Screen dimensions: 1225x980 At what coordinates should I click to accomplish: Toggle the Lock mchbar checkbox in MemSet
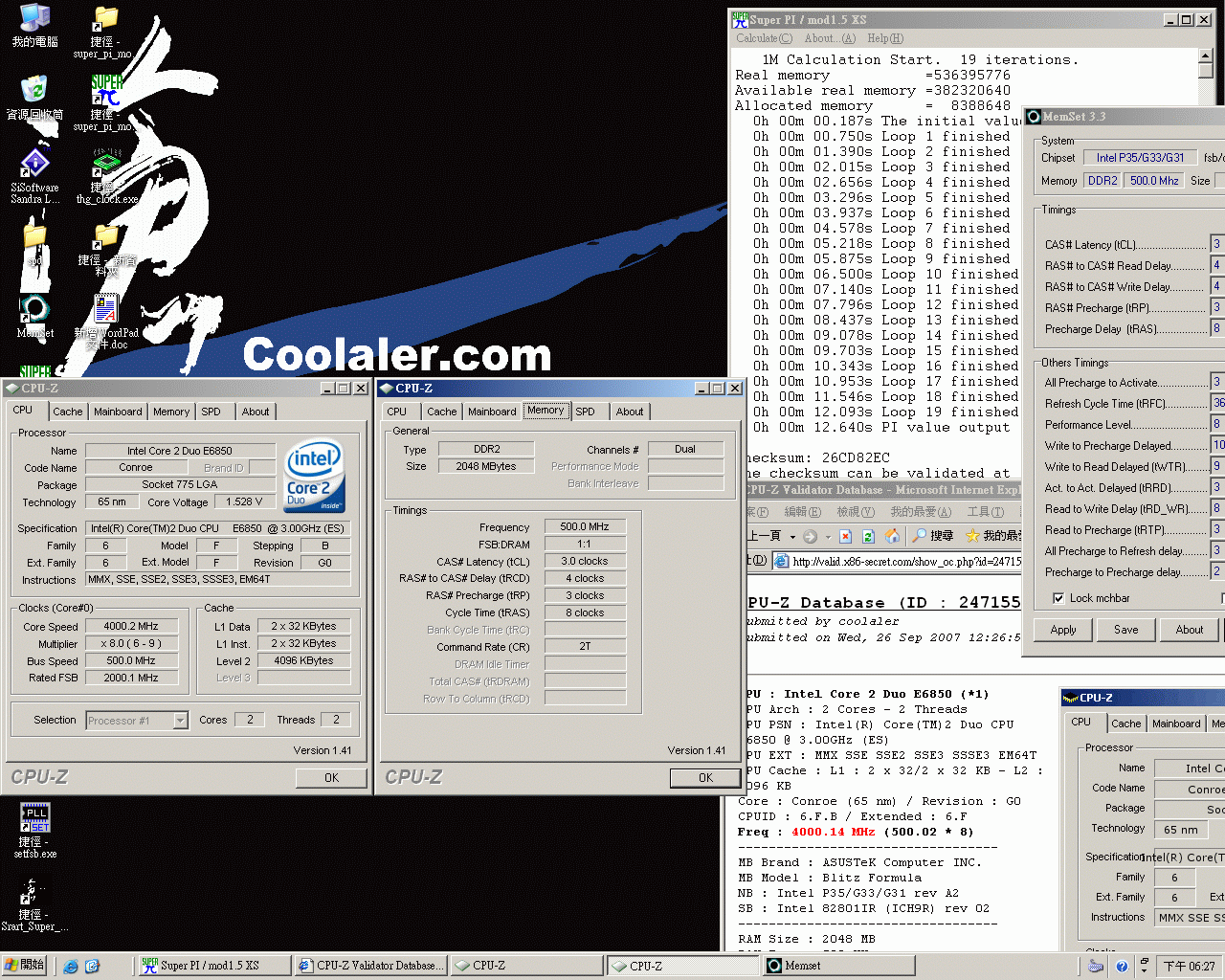point(1058,598)
